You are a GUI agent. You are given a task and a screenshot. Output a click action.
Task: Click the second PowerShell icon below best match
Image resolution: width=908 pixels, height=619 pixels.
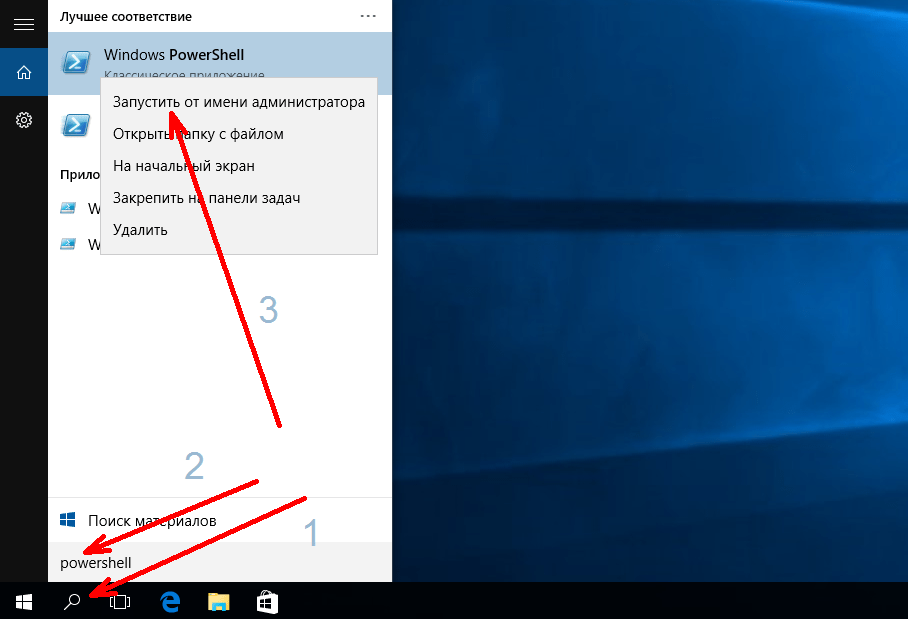point(74,125)
